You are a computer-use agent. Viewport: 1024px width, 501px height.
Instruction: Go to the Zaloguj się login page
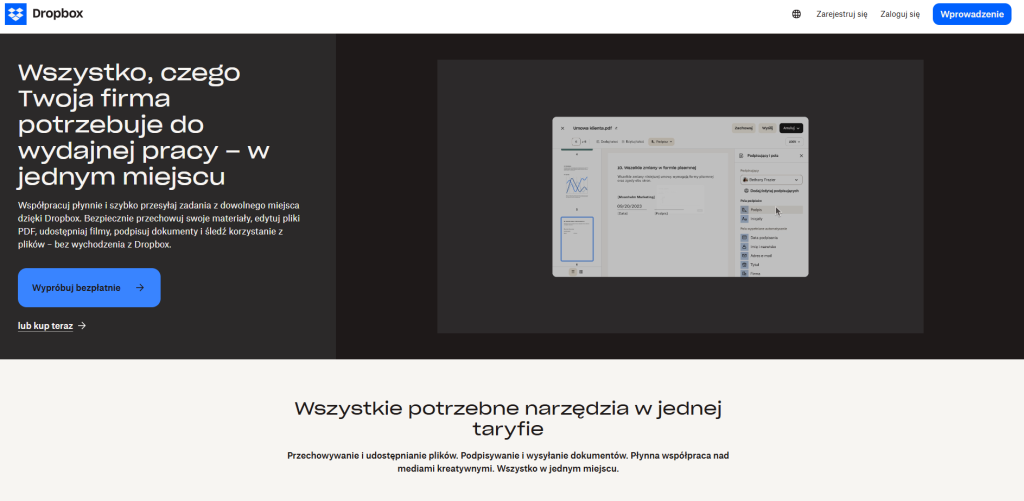click(x=900, y=14)
